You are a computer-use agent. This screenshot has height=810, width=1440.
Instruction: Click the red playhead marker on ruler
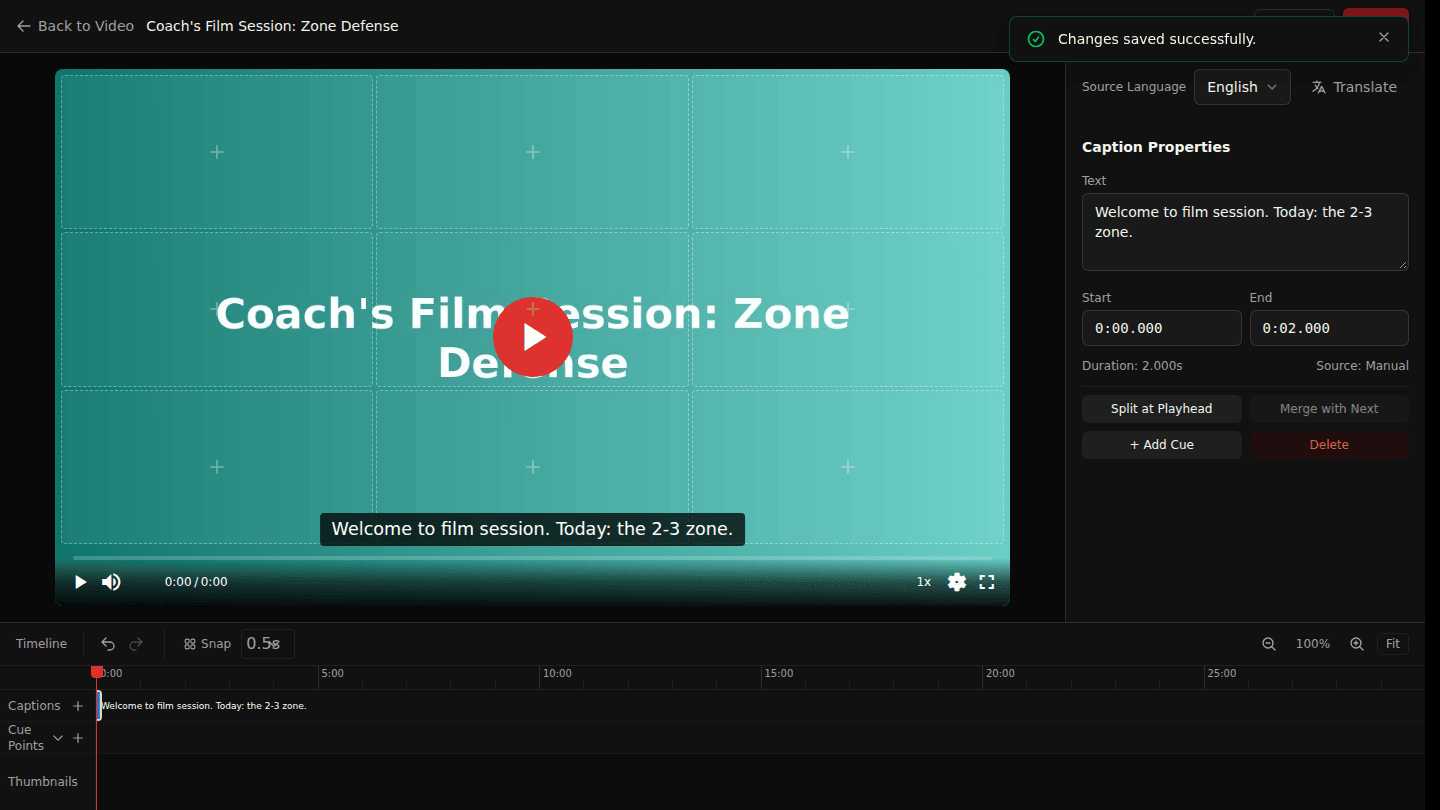point(97,672)
